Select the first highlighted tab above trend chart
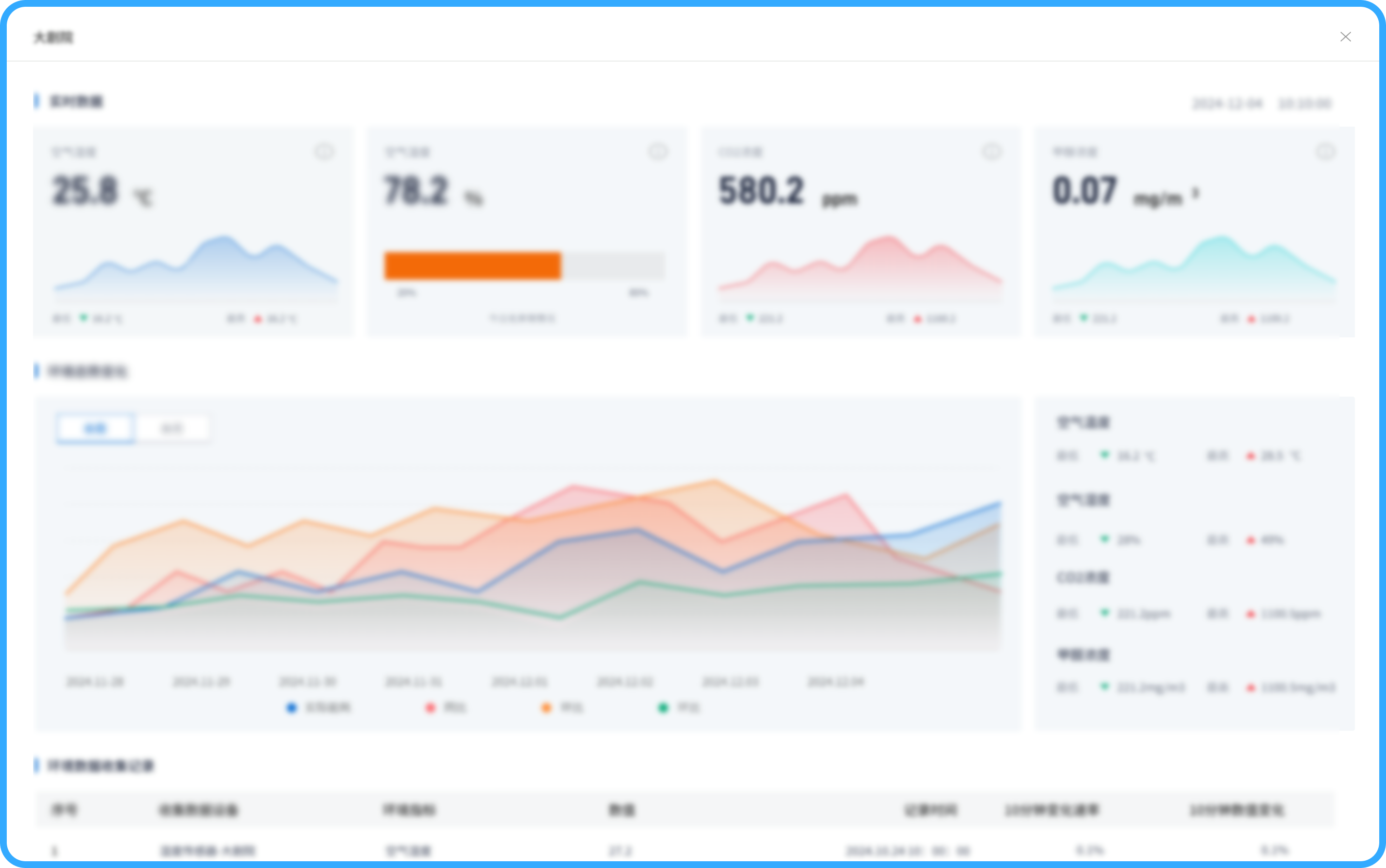 pos(96,428)
